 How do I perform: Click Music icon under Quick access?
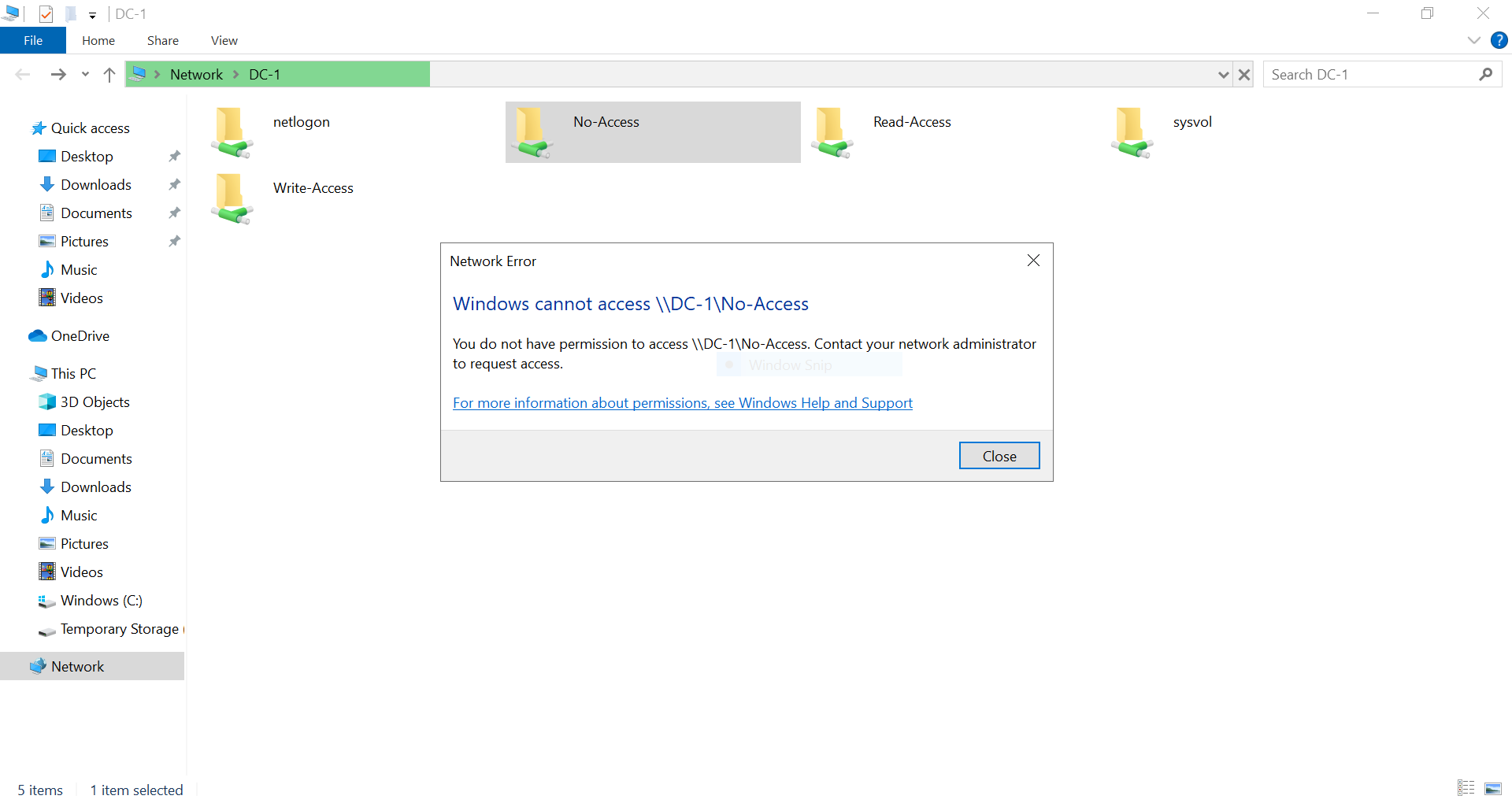[47, 270]
